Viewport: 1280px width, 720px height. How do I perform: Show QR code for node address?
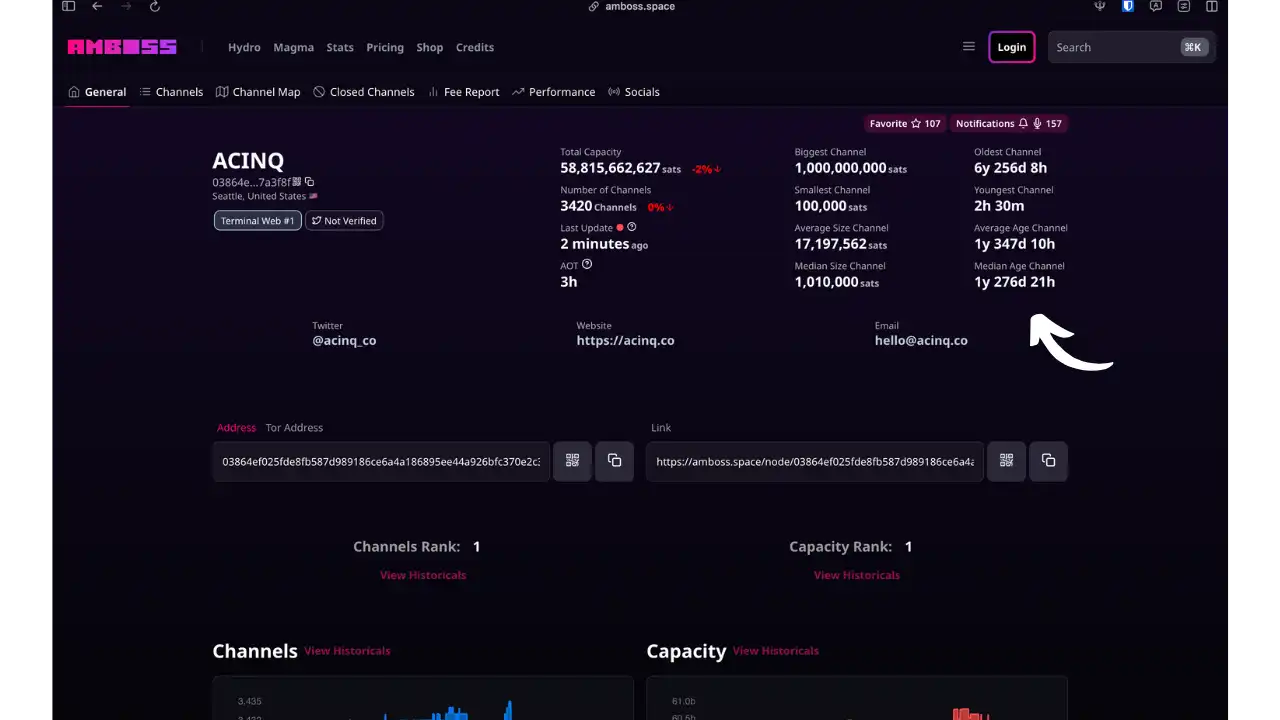click(572, 461)
